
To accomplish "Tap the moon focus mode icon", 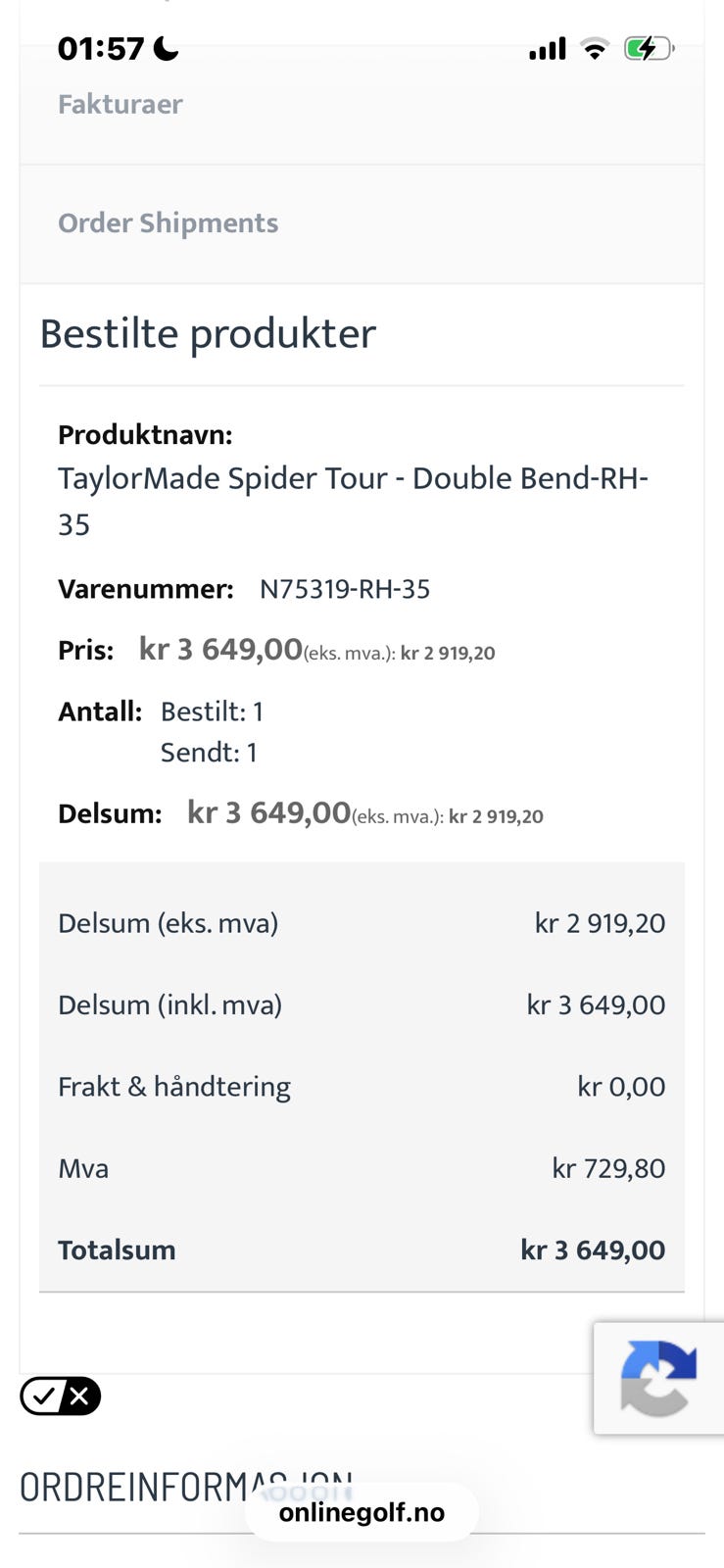I will [x=167, y=48].
